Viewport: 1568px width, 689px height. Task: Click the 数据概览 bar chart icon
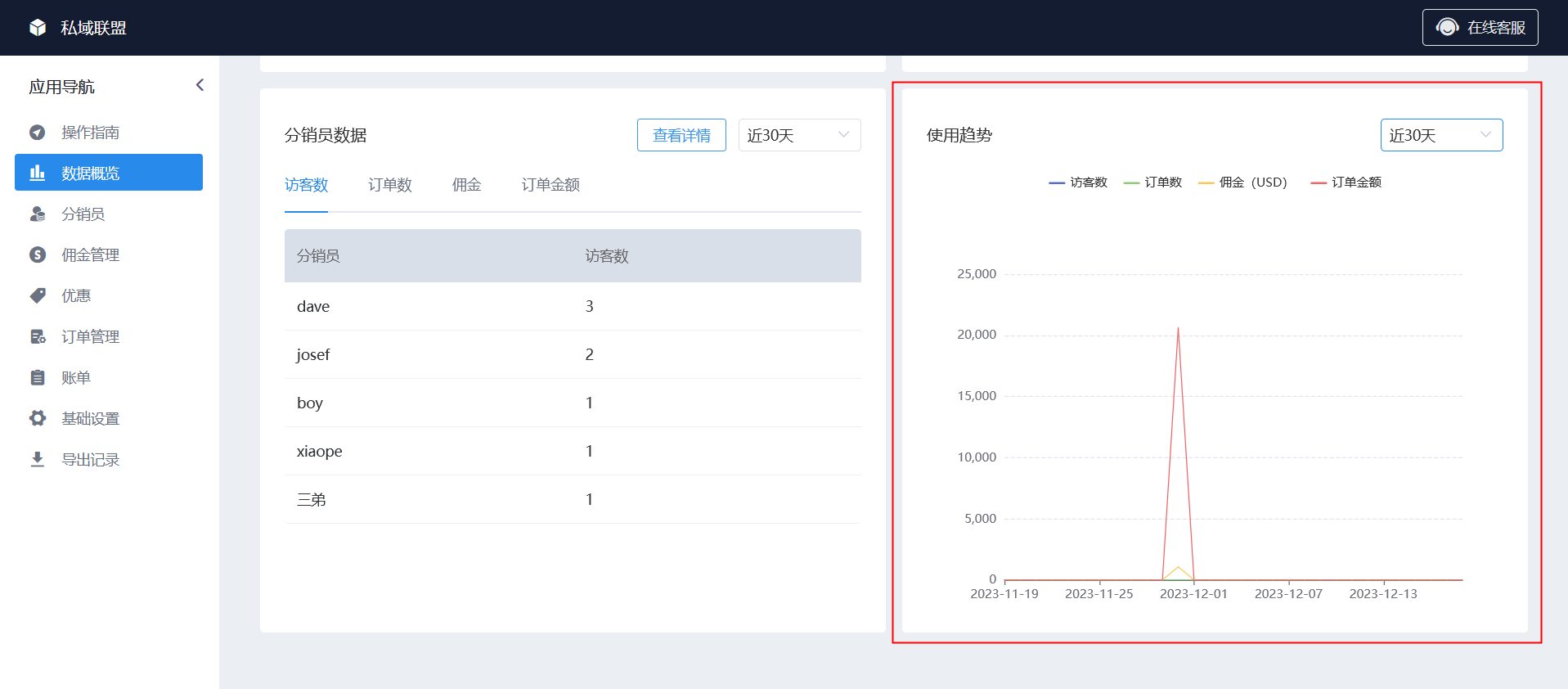tap(38, 173)
